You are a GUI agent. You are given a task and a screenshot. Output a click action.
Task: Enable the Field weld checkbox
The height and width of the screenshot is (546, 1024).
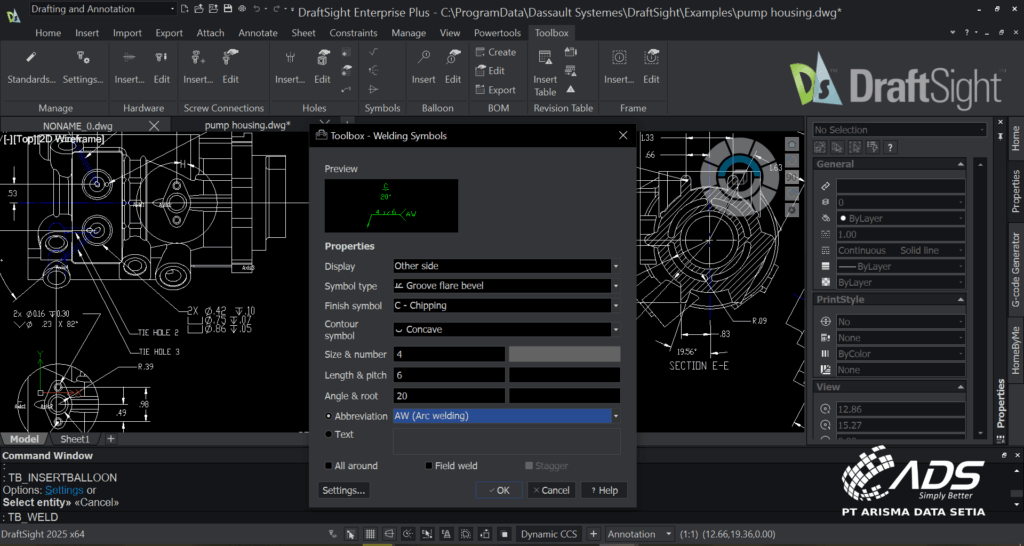(429, 466)
